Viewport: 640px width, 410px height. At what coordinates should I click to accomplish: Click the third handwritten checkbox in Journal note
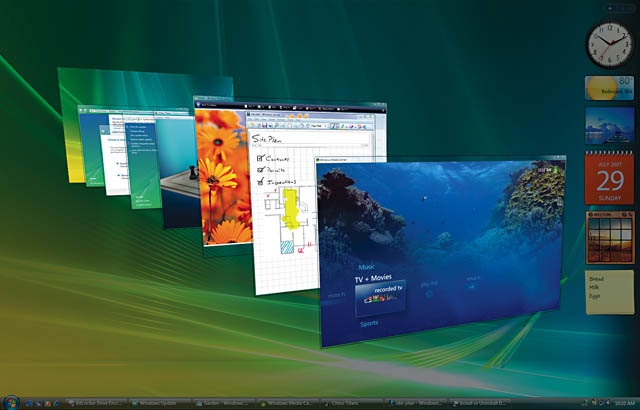point(261,182)
